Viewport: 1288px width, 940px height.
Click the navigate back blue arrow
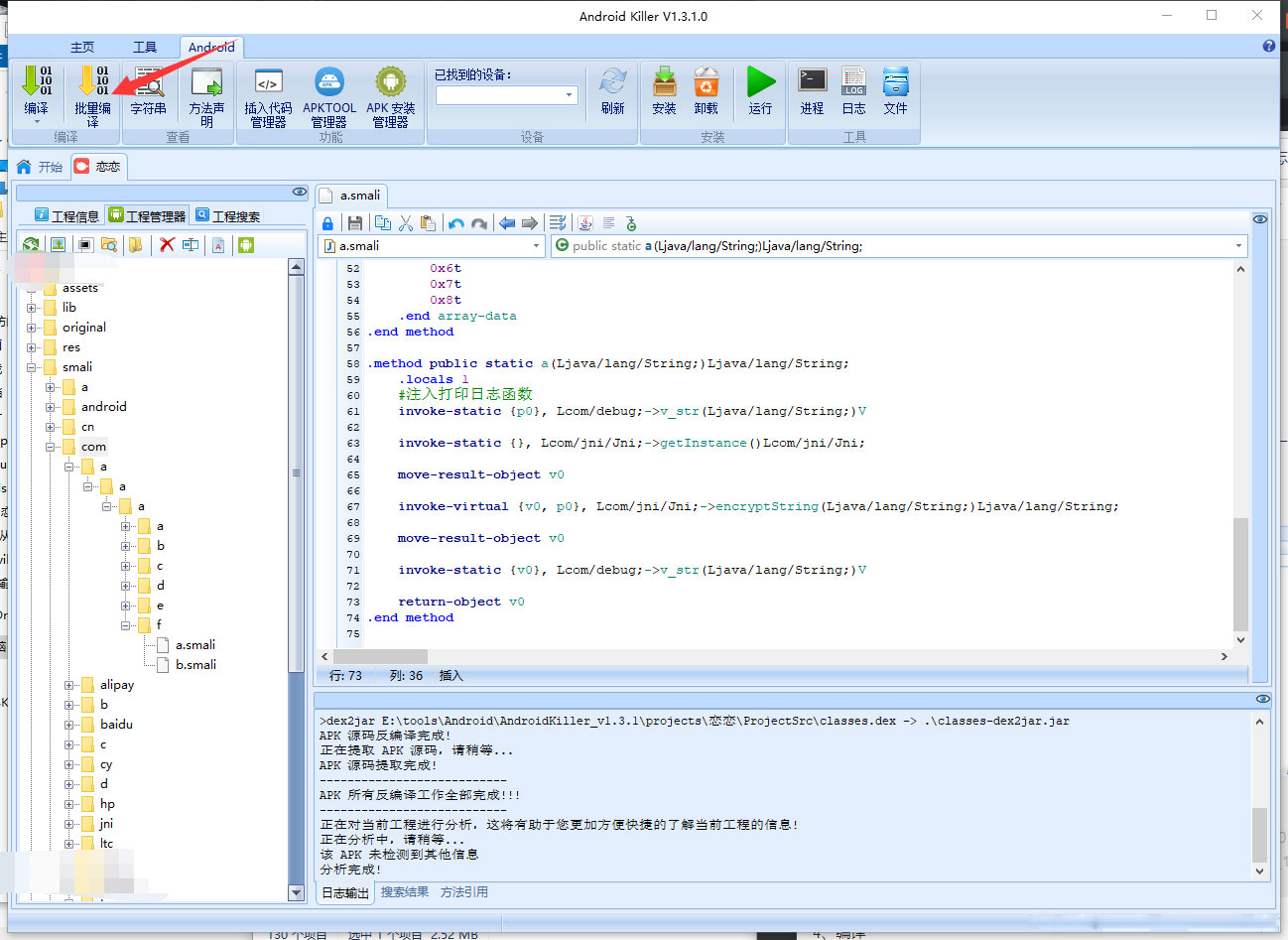click(x=507, y=223)
